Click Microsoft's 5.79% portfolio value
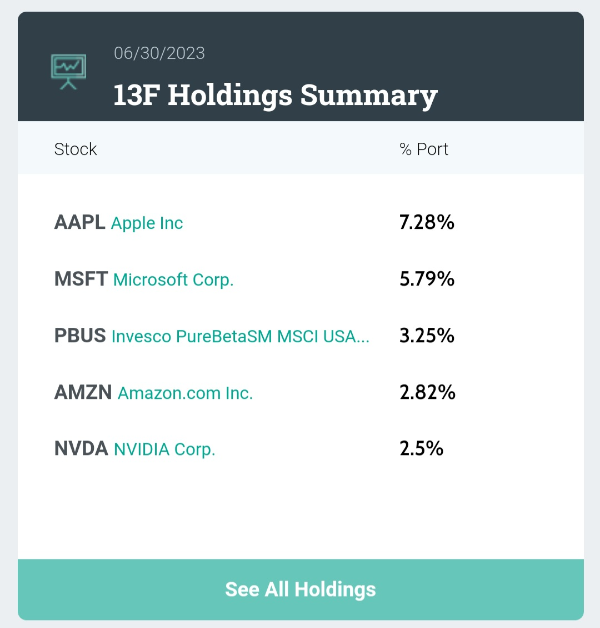 coord(427,279)
